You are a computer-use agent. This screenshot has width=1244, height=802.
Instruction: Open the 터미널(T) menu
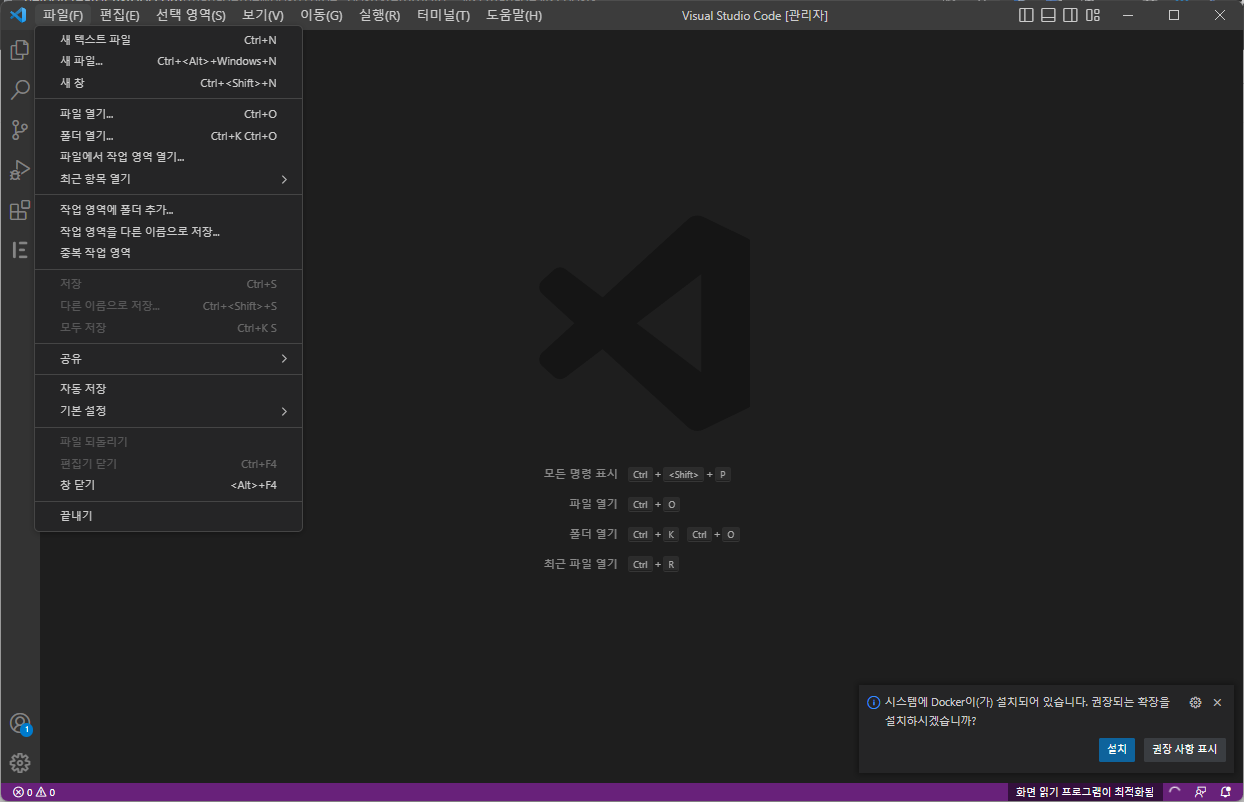pos(444,15)
